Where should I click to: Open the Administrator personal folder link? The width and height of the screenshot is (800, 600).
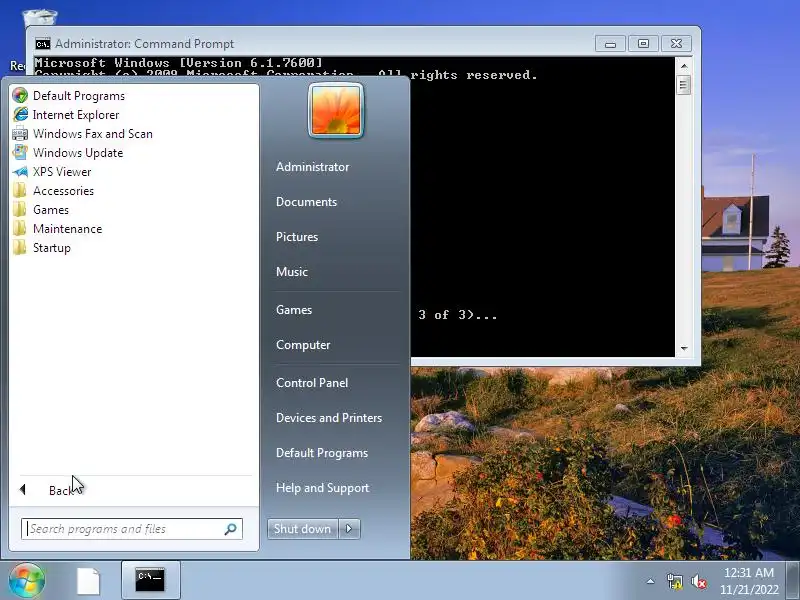pos(312,167)
